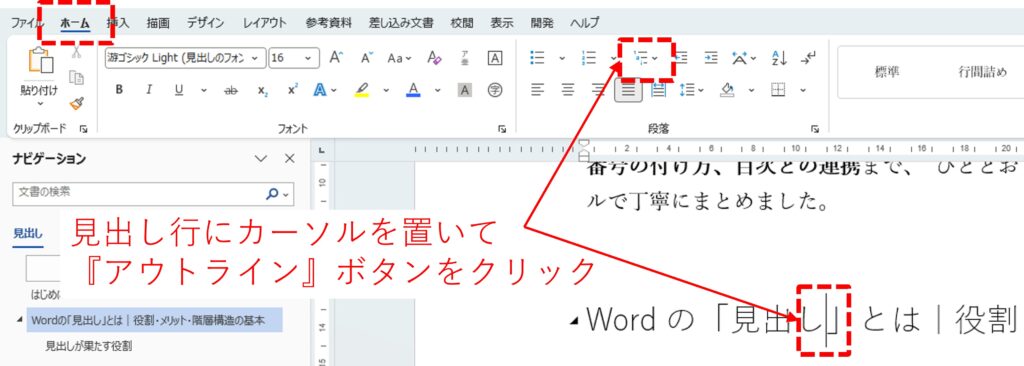The image size is (1024, 366).
Task: Toggle superscript formatting
Action: click(x=292, y=90)
